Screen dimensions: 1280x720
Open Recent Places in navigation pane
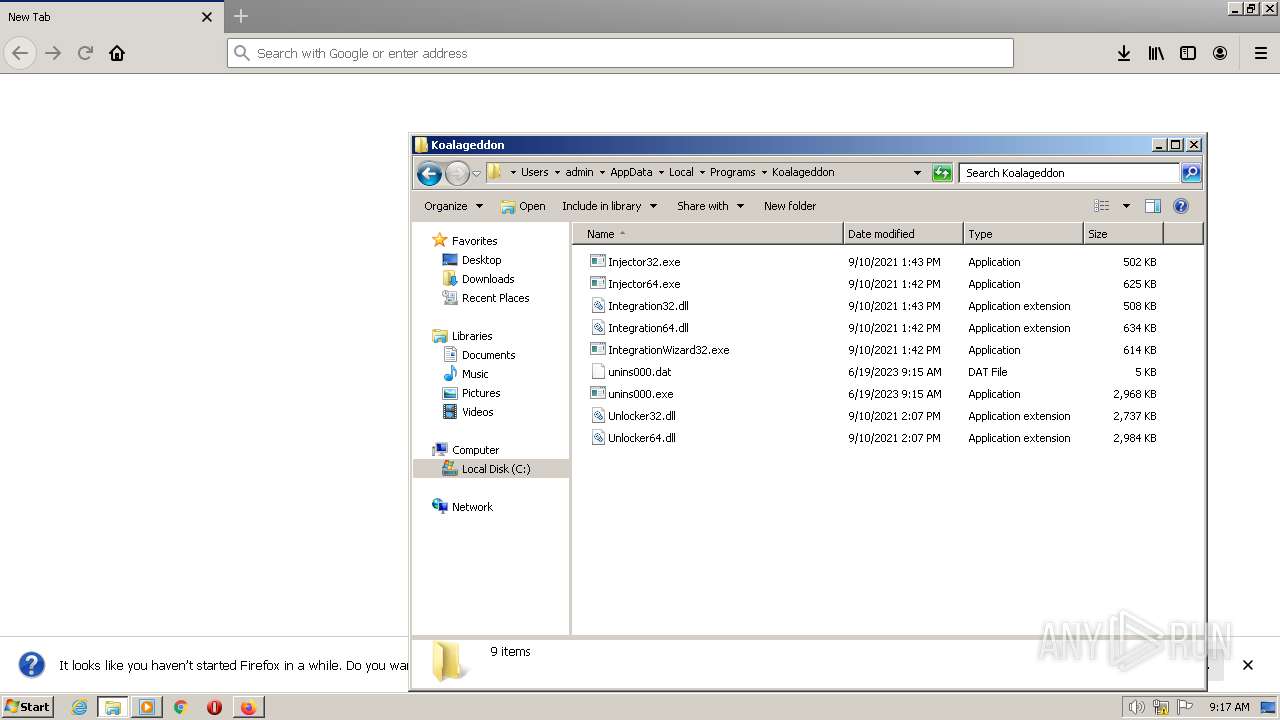pyautogui.click(x=495, y=298)
